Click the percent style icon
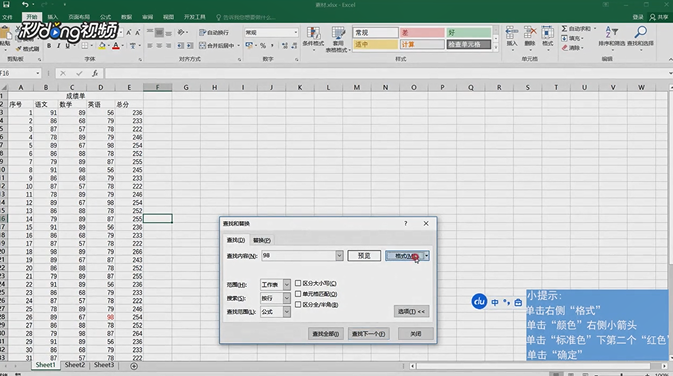 (x=263, y=45)
